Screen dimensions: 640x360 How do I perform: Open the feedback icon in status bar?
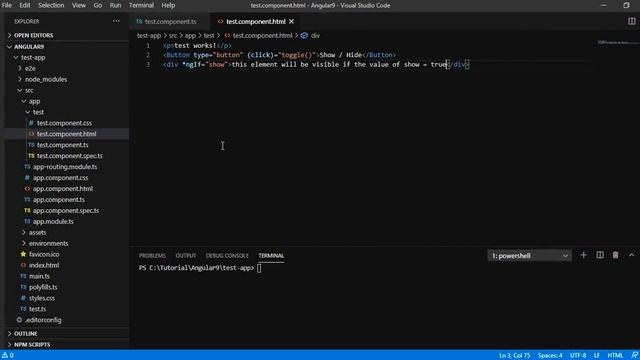point(634,355)
